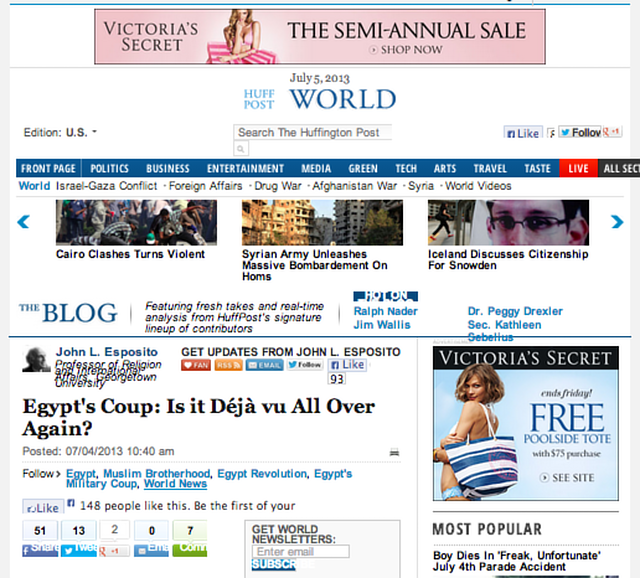The width and height of the screenshot is (640, 578).
Task: Click the Drug War sublink
Action: coord(278,186)
